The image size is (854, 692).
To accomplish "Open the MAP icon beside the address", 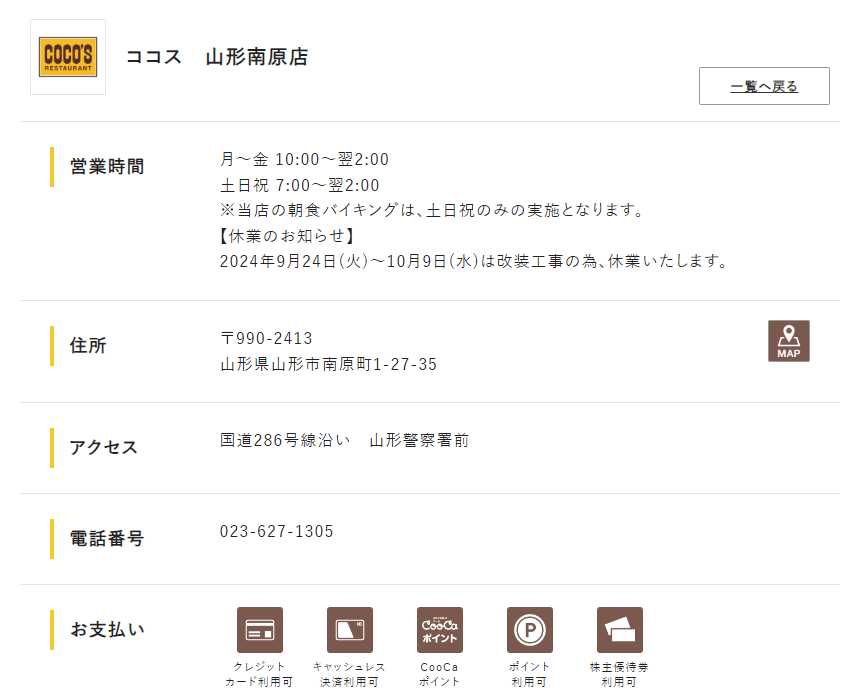I will point(788,341).
